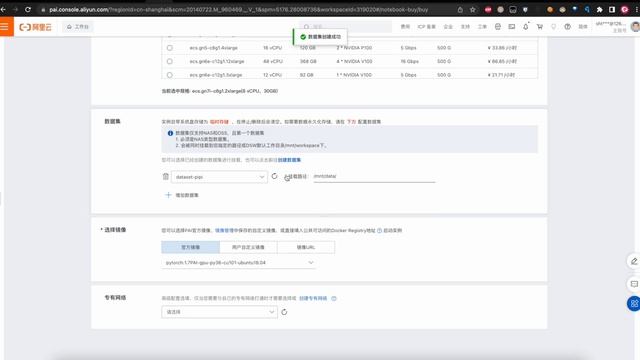Open the workbench home button
This screenshot has height=360, width=640.
point(78,27)
